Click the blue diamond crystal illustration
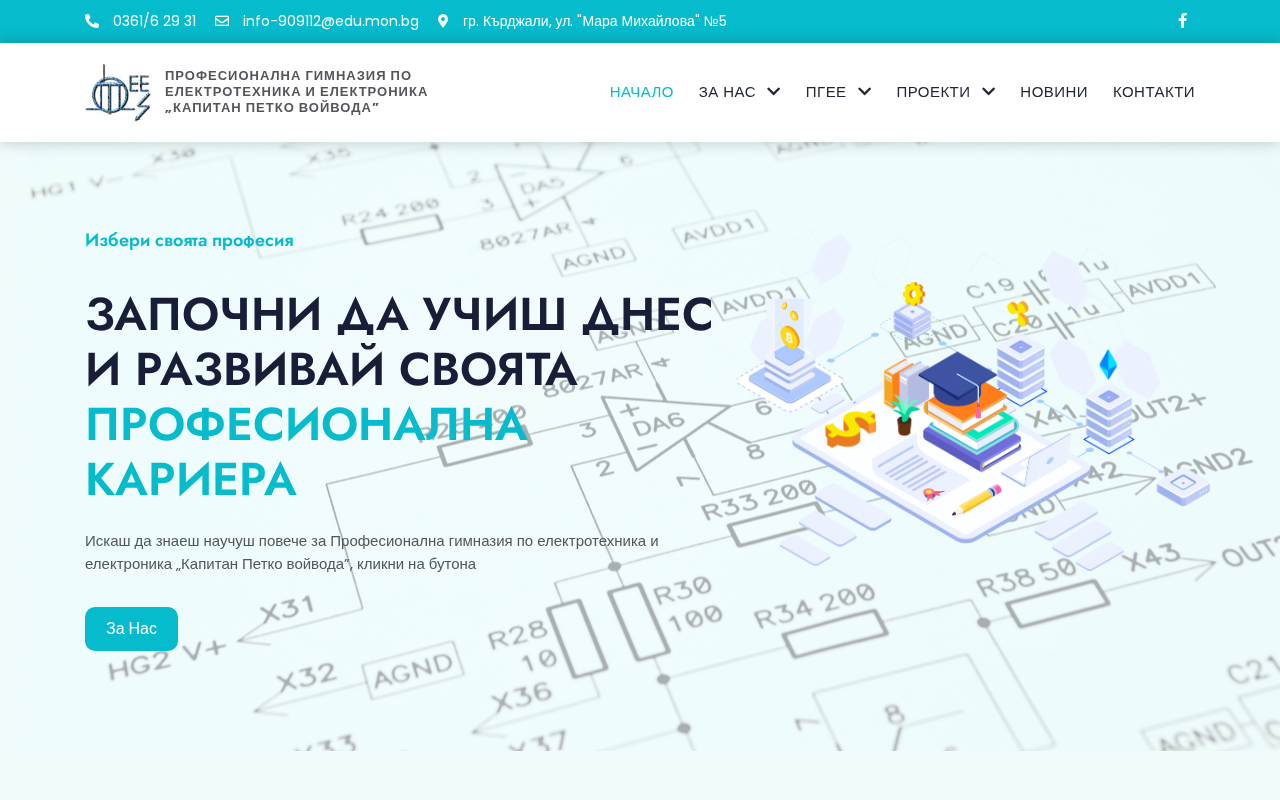The image size is (1280, 800). [1108, 364]
